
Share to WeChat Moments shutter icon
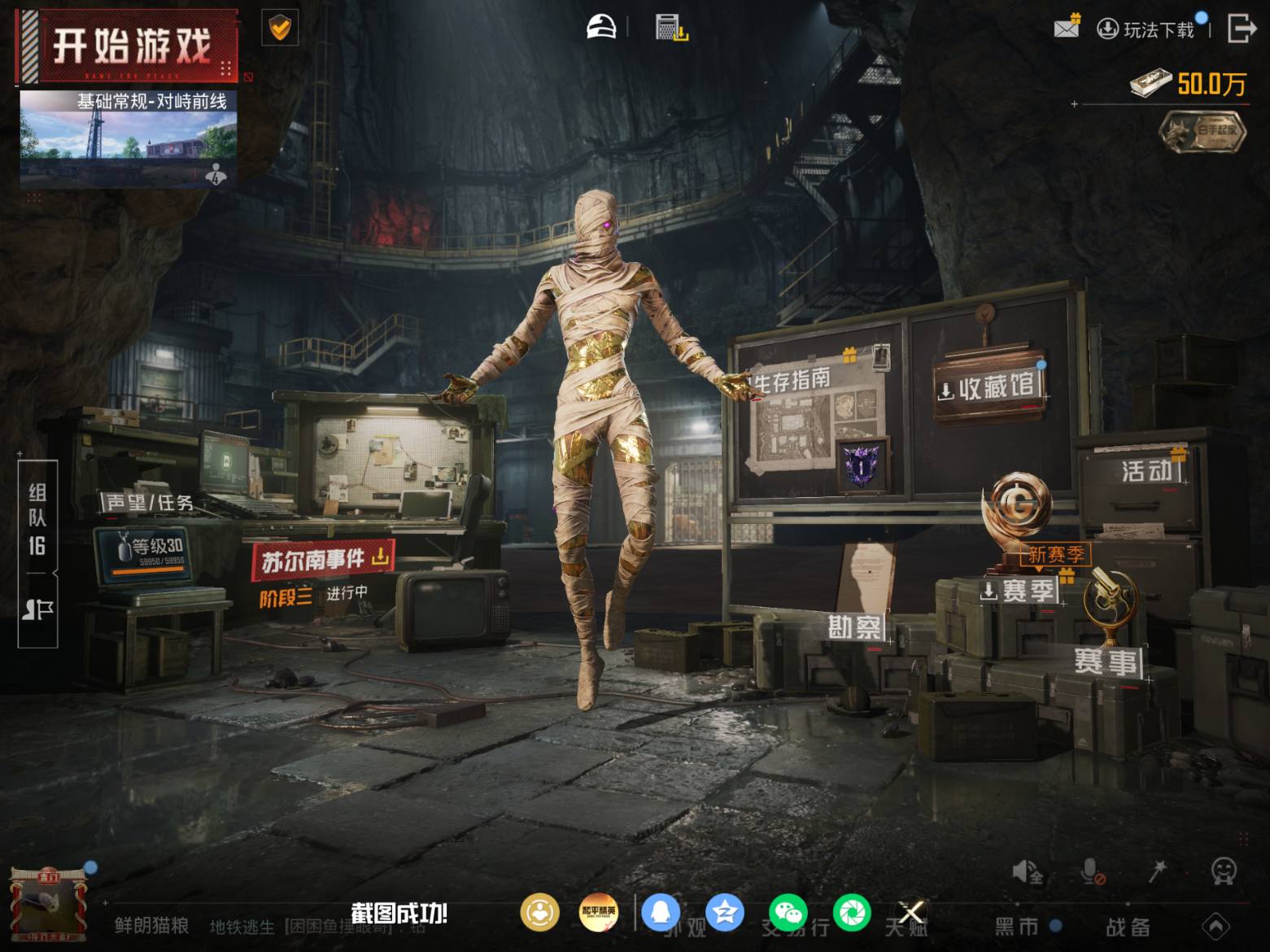(852, 913)
